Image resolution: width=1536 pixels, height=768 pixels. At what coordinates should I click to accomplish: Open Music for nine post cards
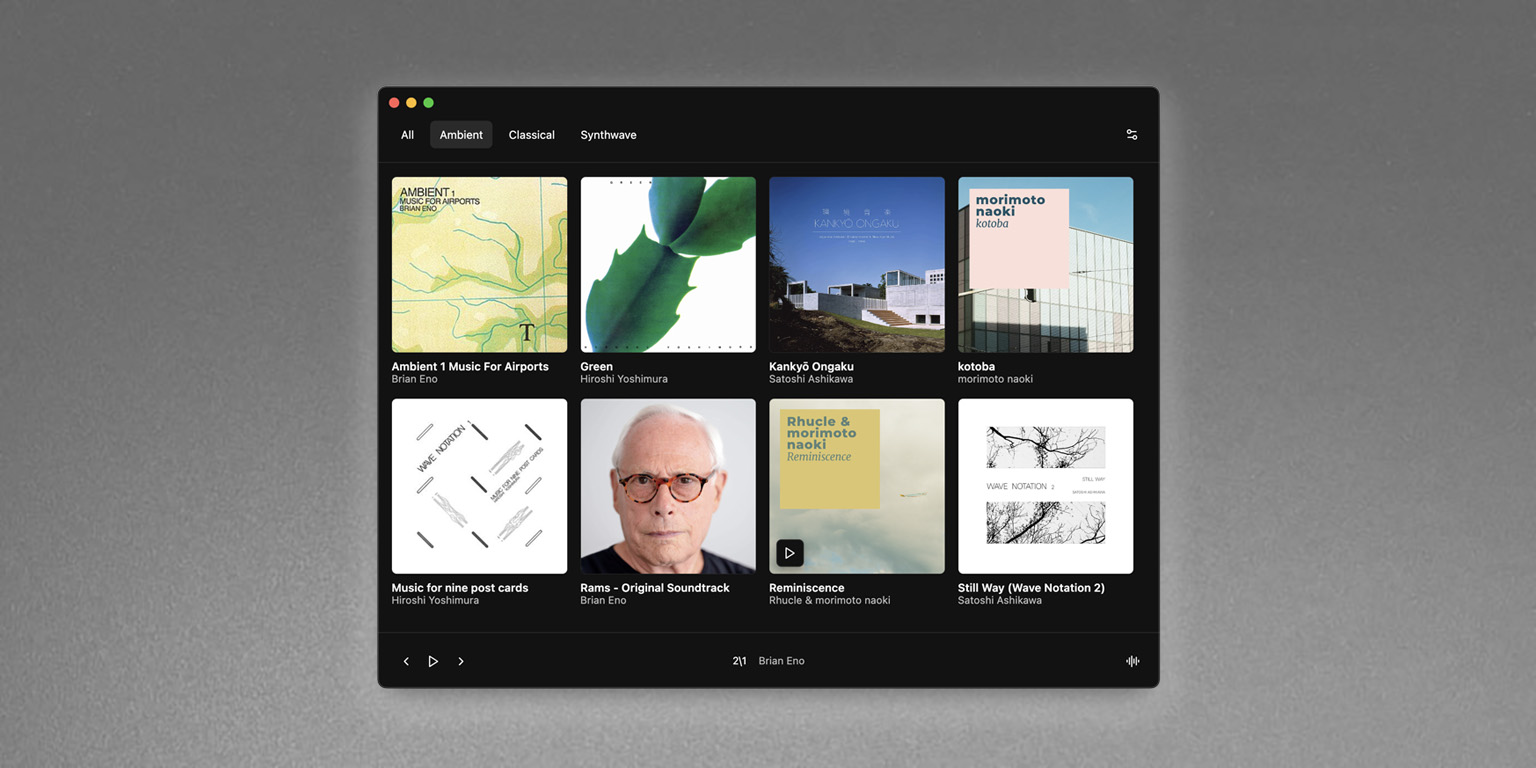pos(479,486)
